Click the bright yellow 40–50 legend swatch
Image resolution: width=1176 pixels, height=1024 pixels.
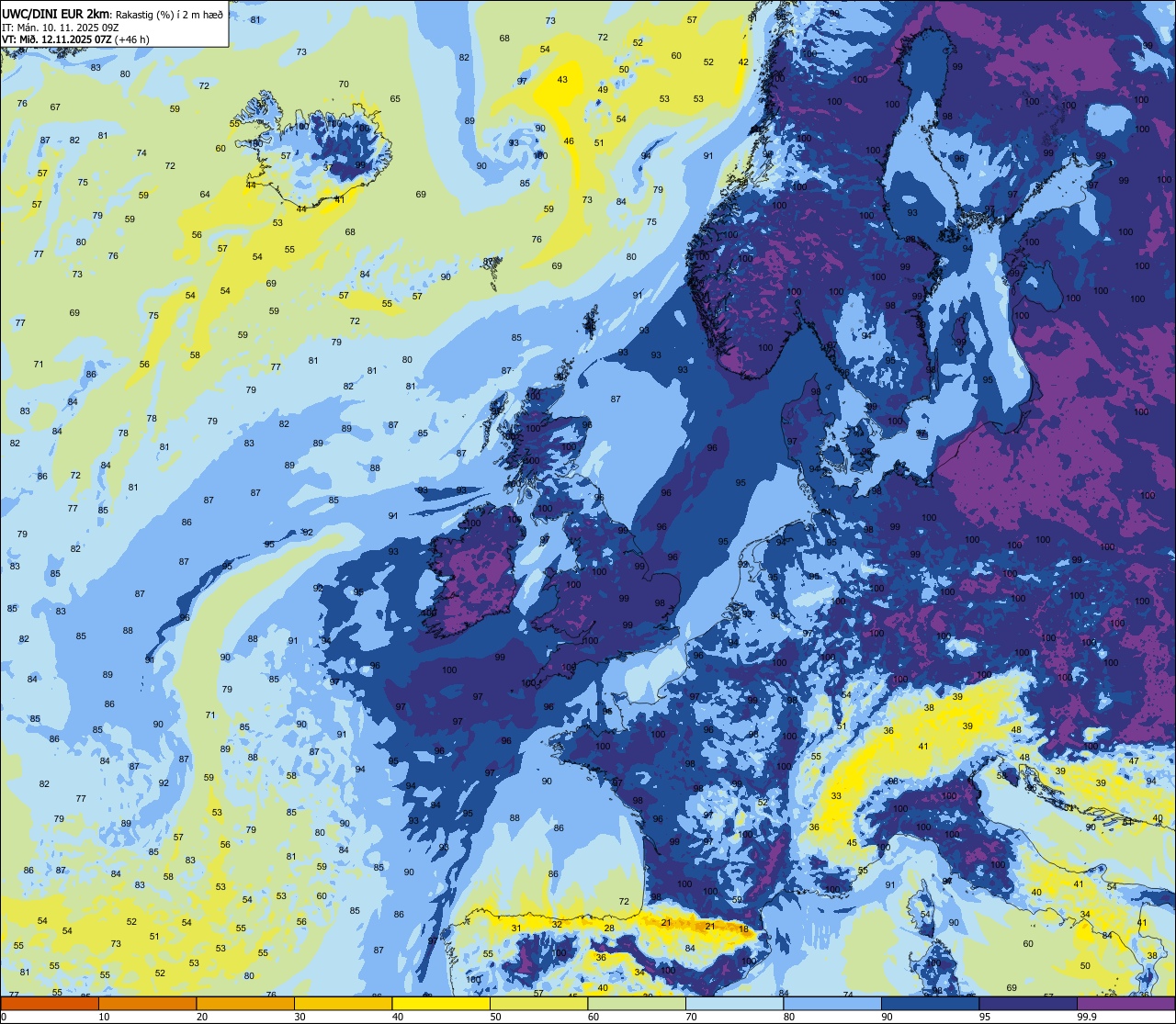[x=441, y=1004]
